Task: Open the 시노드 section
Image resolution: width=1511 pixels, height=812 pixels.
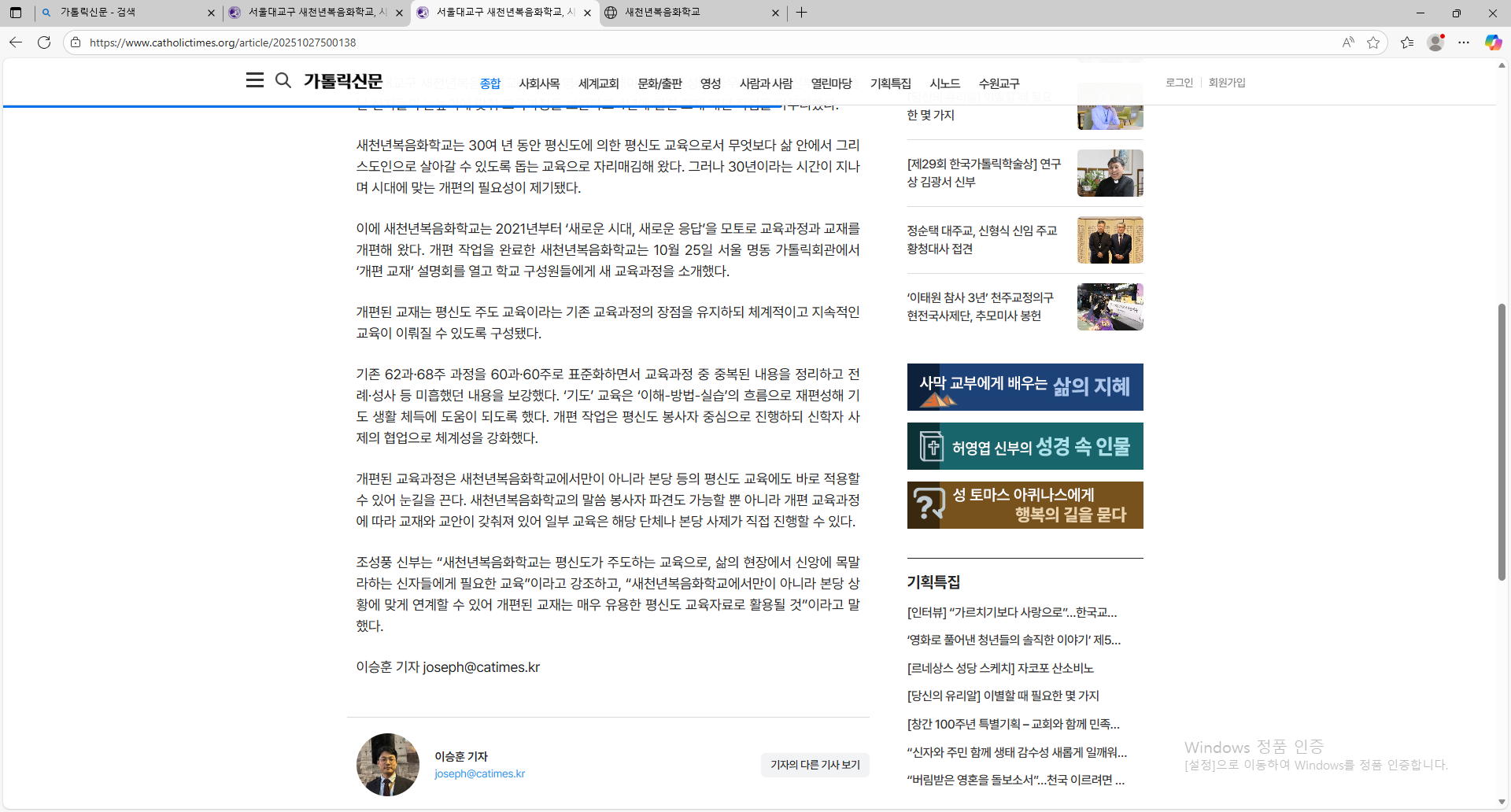Action: click(945, 83)
